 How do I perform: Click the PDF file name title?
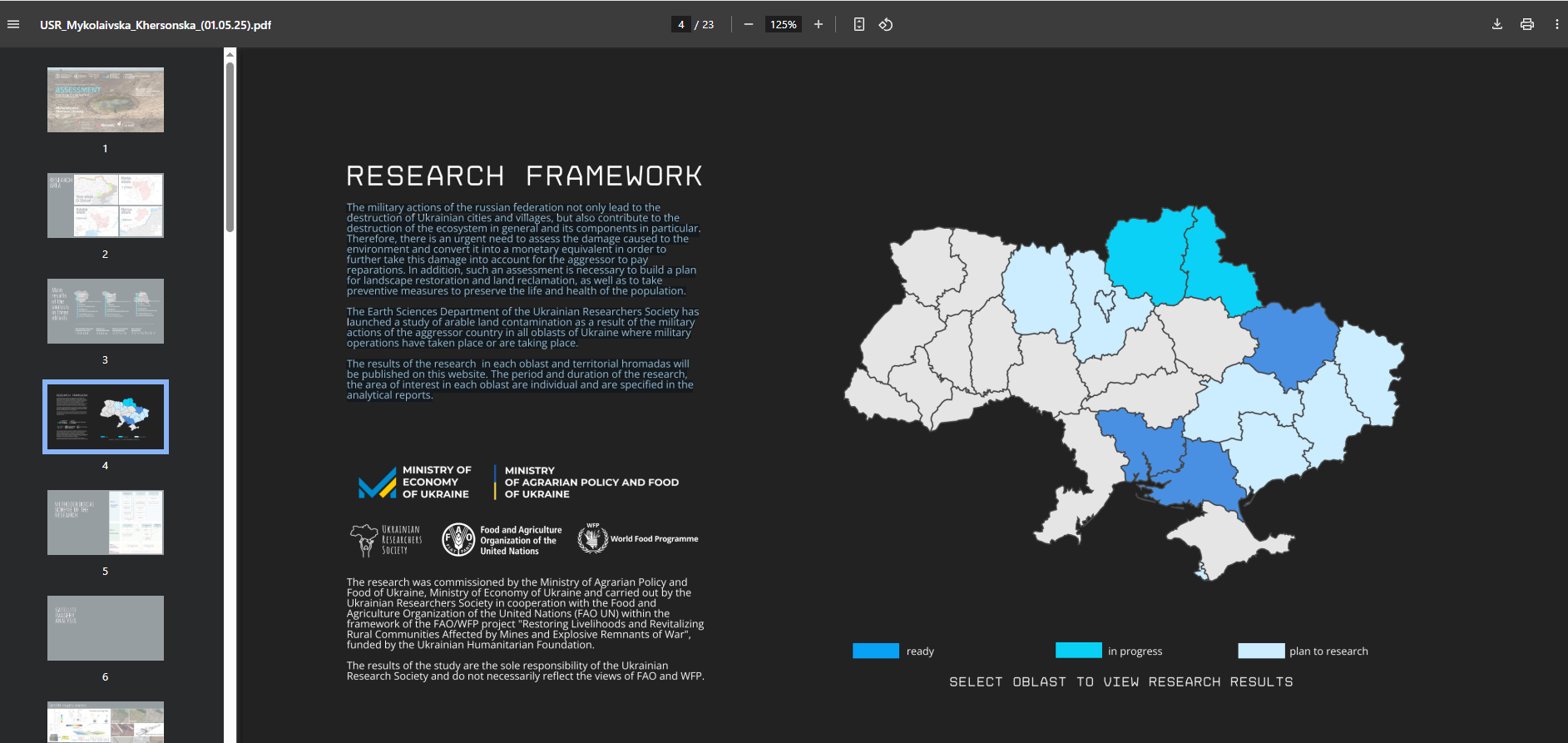coord(156,25)
